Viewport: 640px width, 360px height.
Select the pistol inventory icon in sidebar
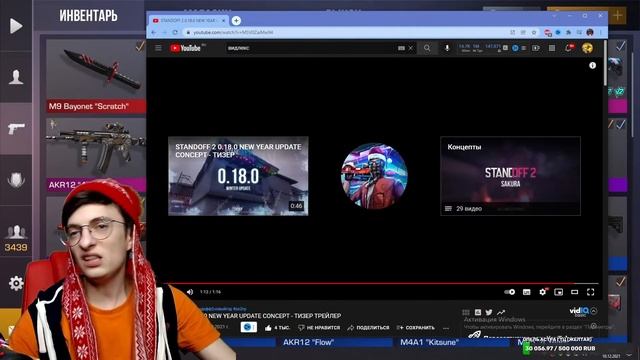(x=16, y=129)
